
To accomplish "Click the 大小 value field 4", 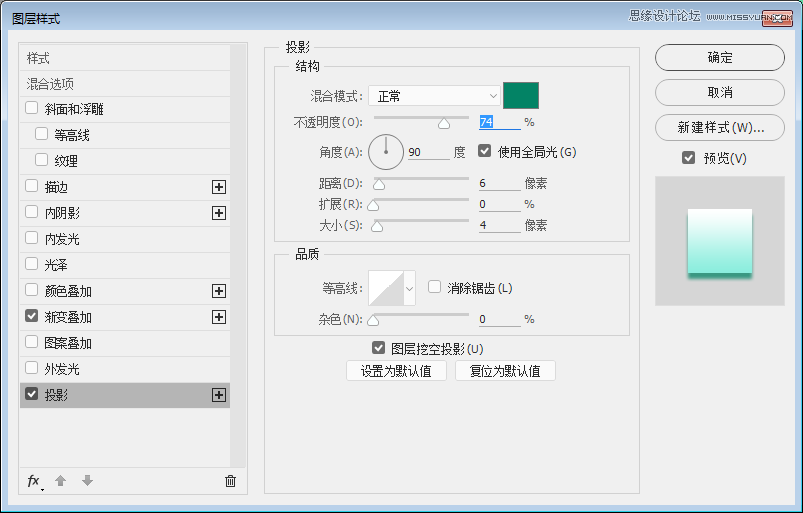I will (x=499, y=225).
